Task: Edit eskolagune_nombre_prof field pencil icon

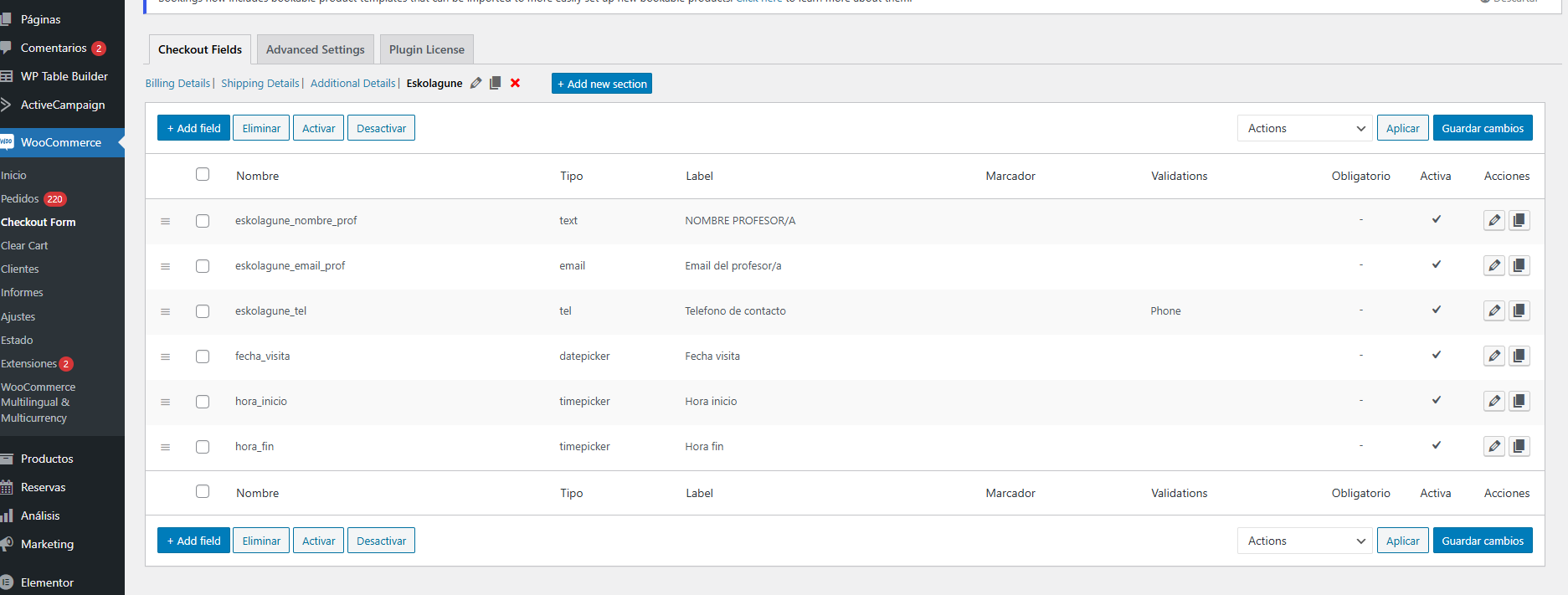Action: tap(1494, 220)
